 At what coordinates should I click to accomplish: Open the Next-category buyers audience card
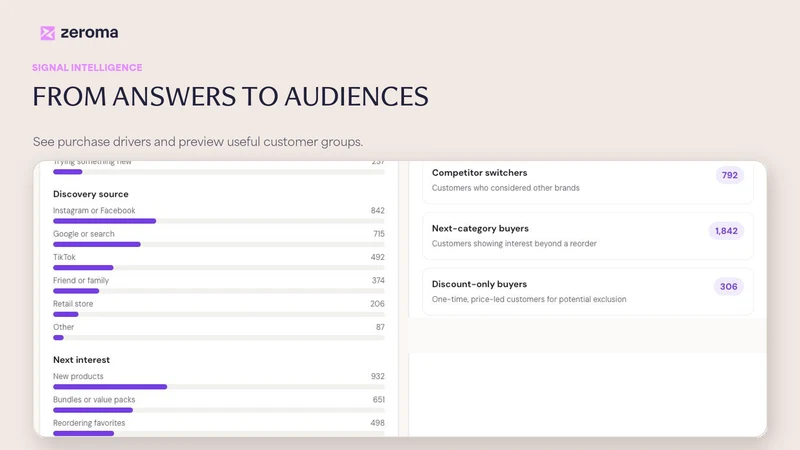coord(588,236)
